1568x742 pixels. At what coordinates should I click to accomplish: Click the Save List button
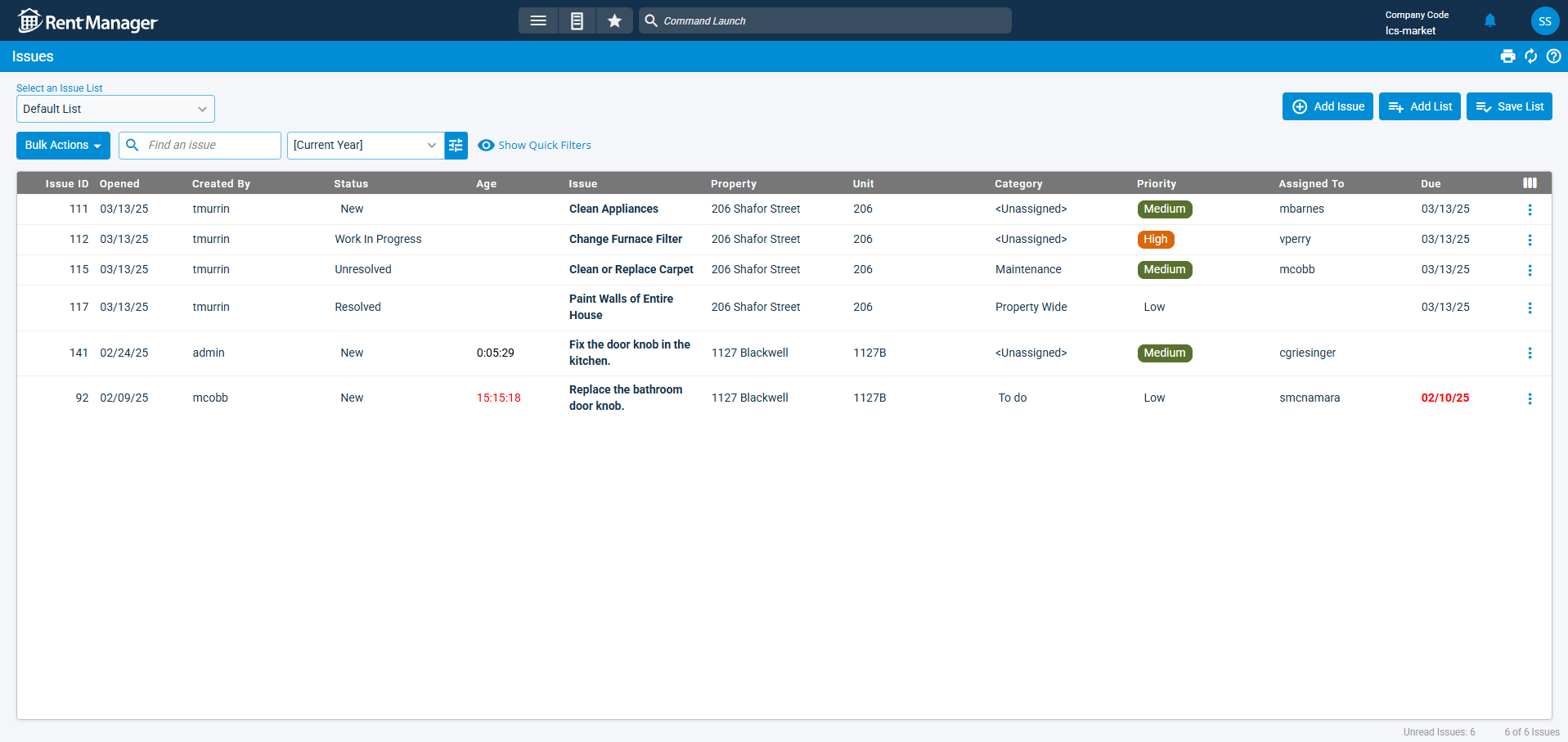[1509, 106]
